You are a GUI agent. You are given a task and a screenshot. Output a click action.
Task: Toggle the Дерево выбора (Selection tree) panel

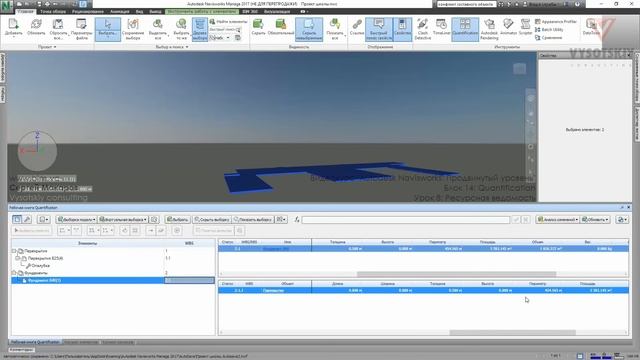tap(200, 29)
